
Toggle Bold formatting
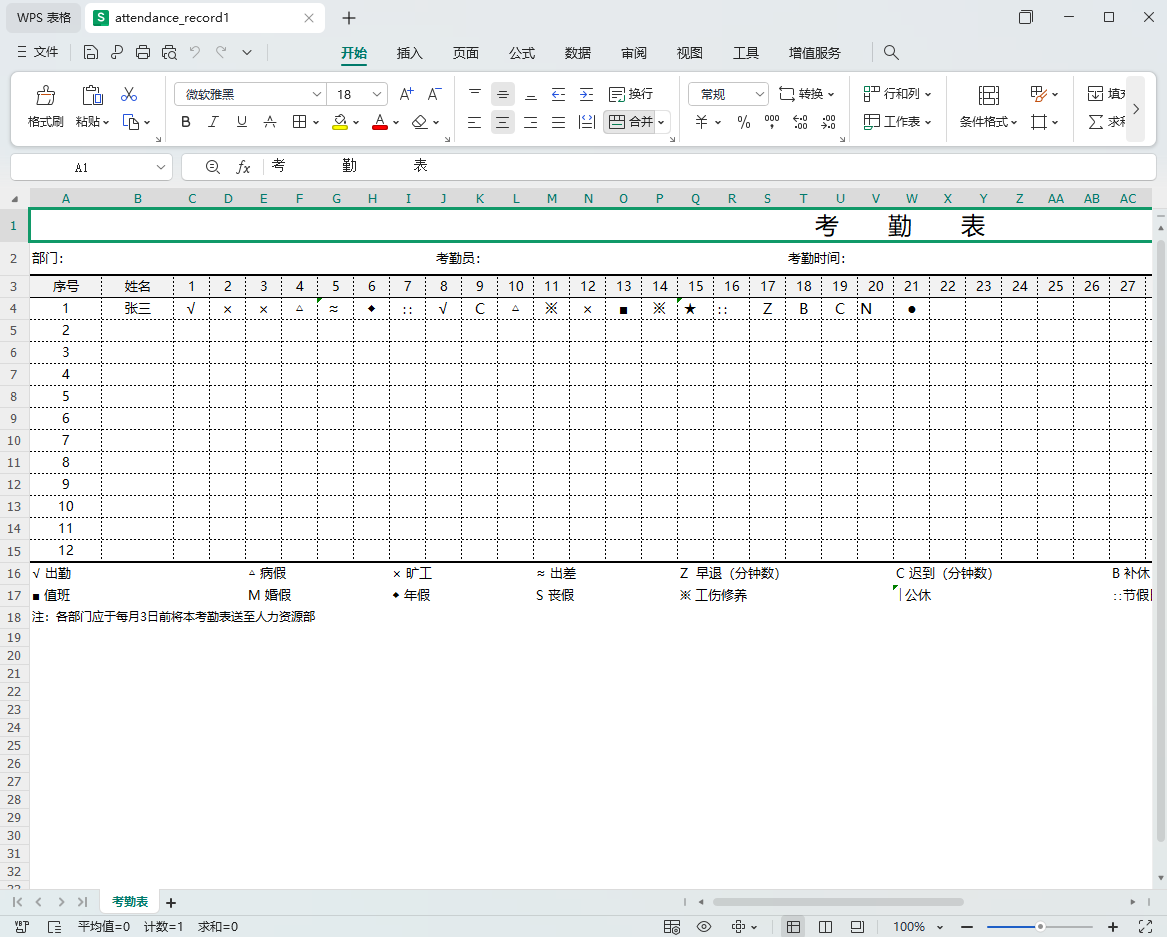(185, 121)
